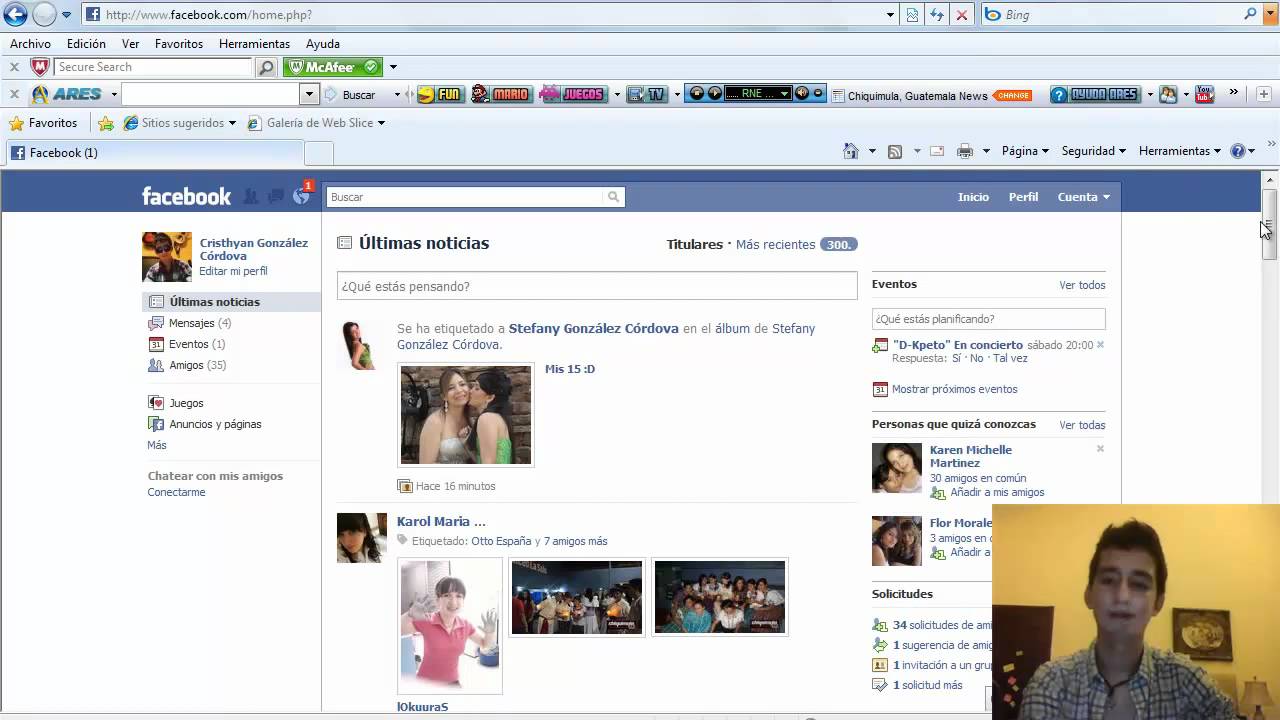Viewport: 1280px width, 720px height.
Task: Select the Facebook (1) browser tab
Action: coord(154,153)
